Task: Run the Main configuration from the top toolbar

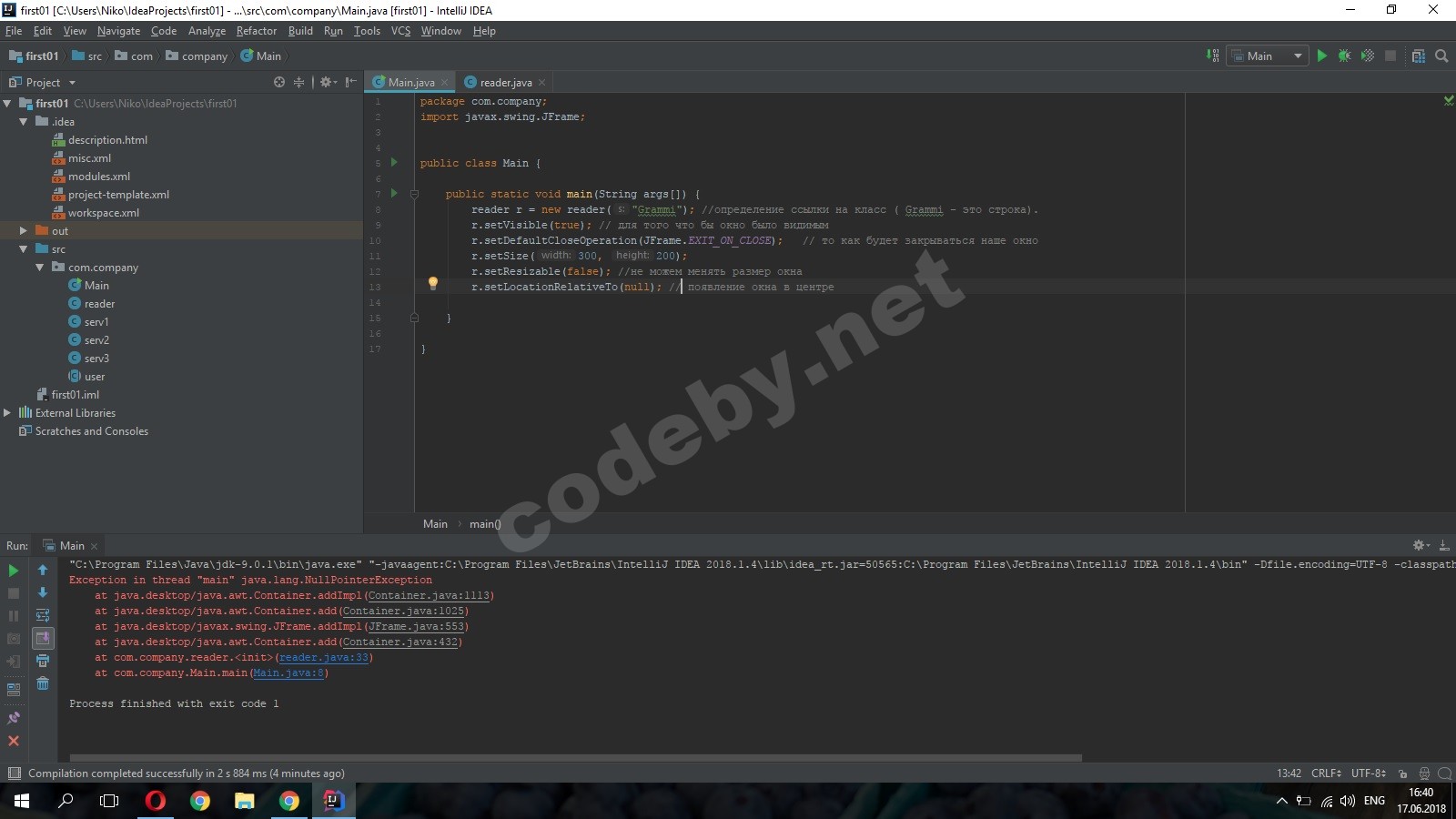Action: tap(1321, 56)
